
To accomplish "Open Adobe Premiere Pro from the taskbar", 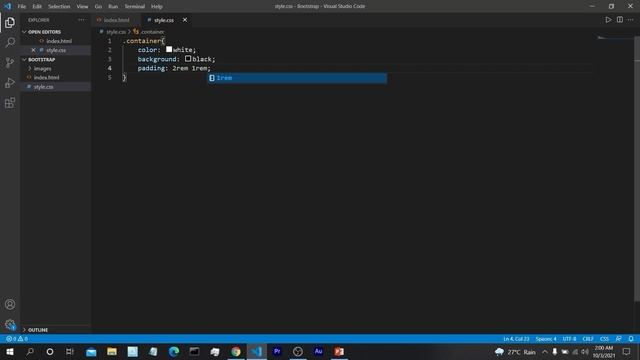I will point(277,351).
